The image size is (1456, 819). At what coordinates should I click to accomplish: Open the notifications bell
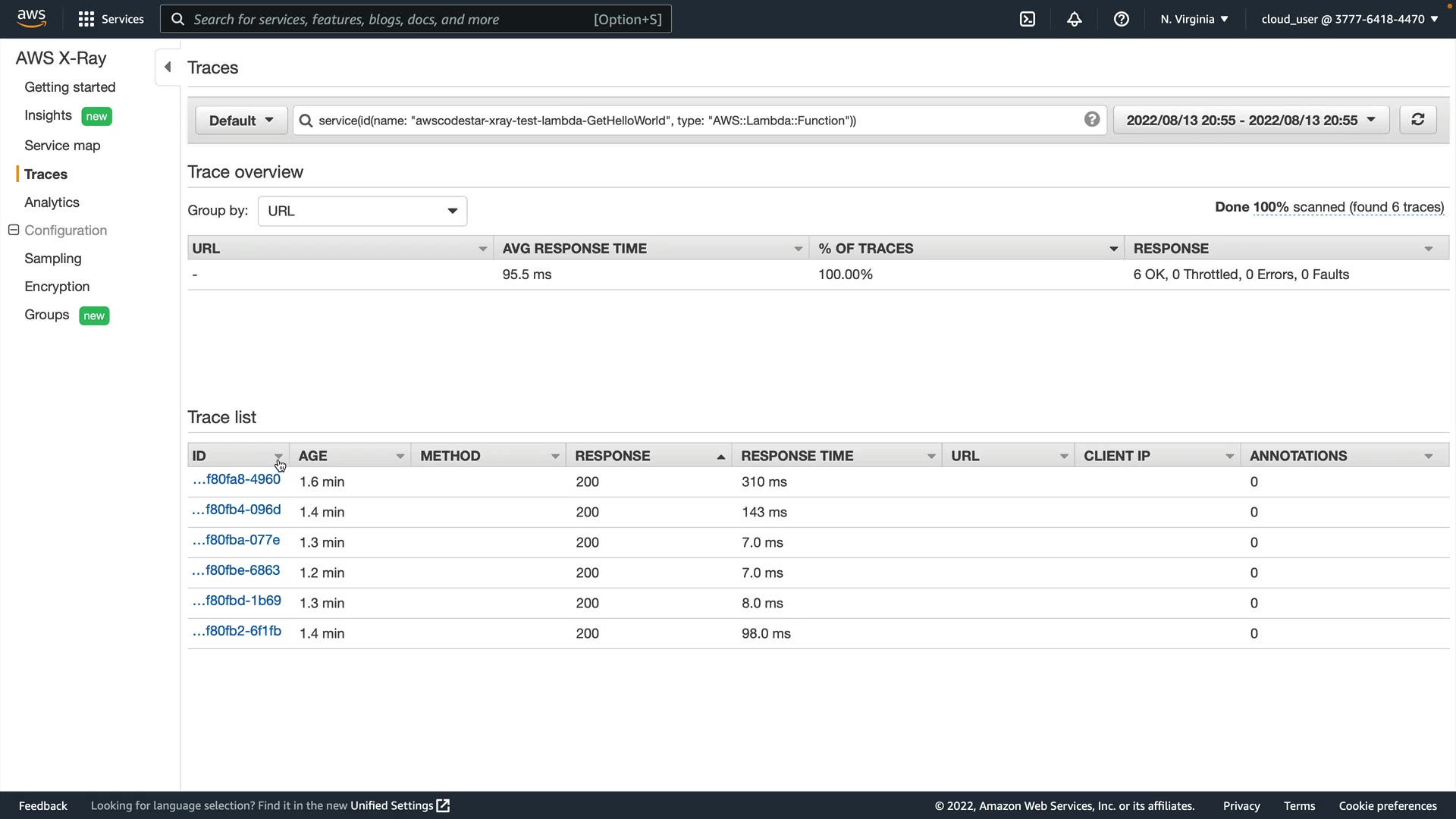(x=1074, y=19)
